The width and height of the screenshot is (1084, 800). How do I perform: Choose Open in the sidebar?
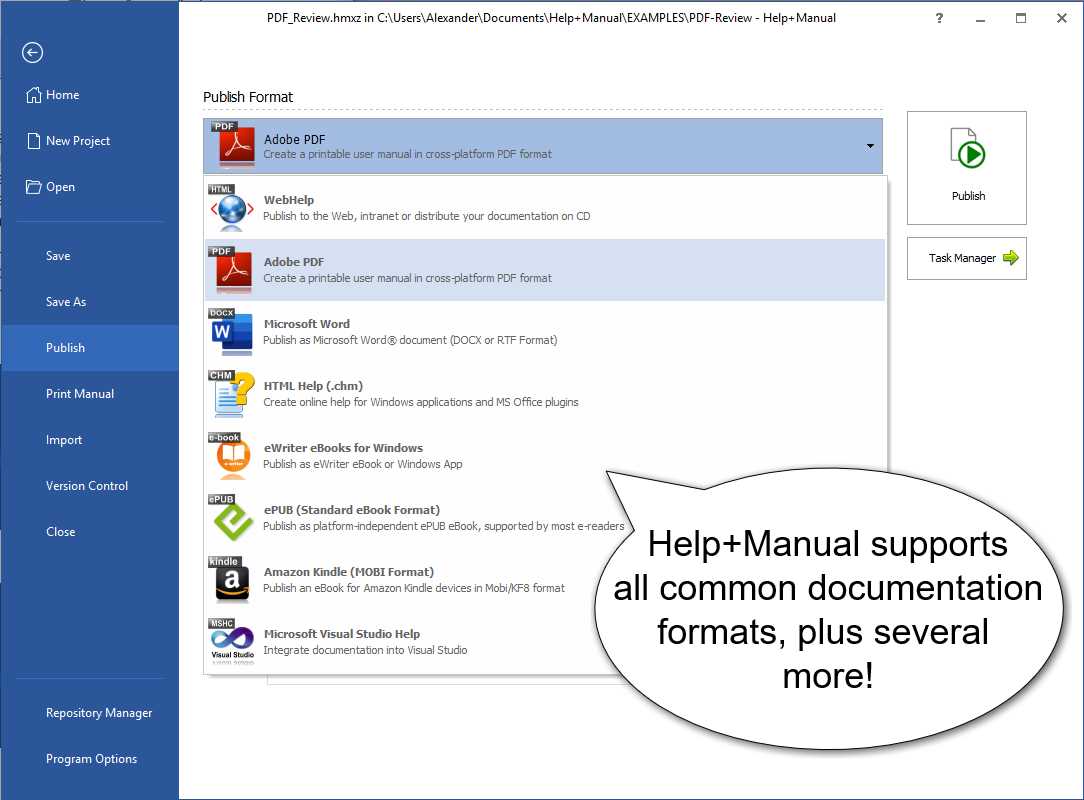[60, 187]
